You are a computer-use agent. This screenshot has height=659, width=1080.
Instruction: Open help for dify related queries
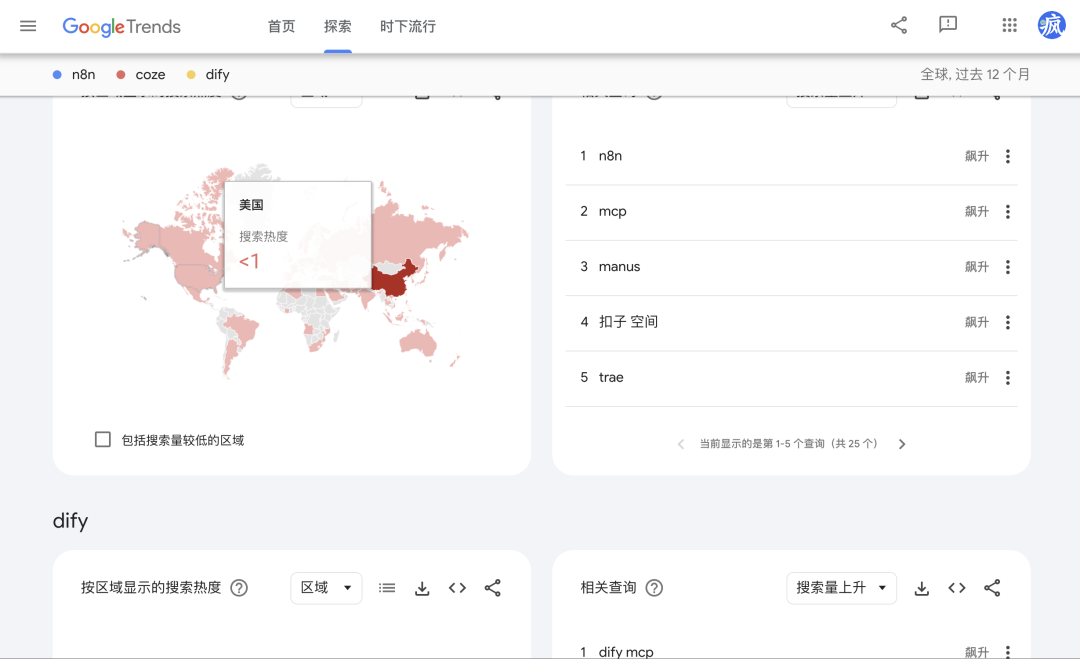tap(654, 588)
